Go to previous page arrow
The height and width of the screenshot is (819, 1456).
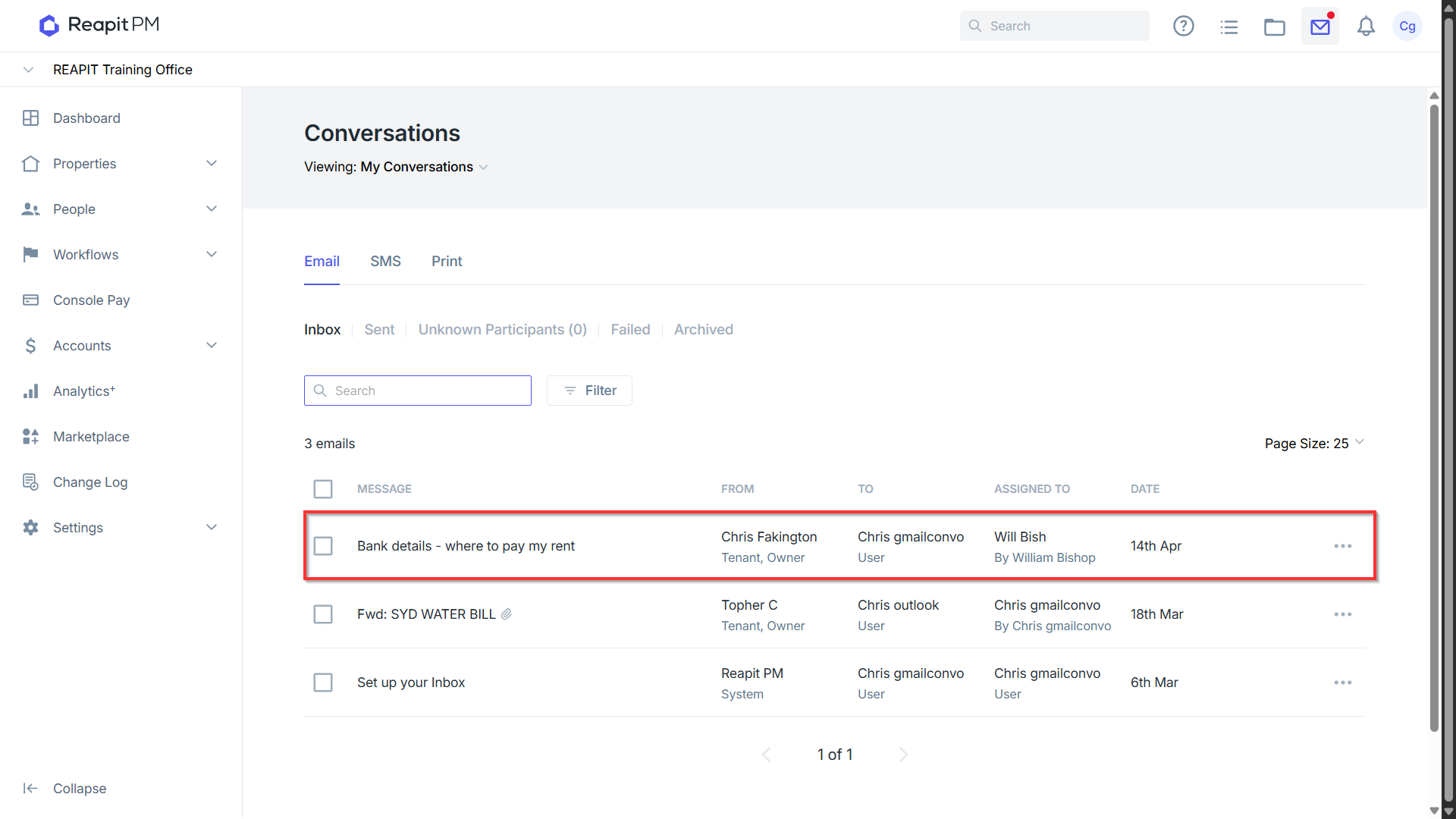click(x=766, y=755)
